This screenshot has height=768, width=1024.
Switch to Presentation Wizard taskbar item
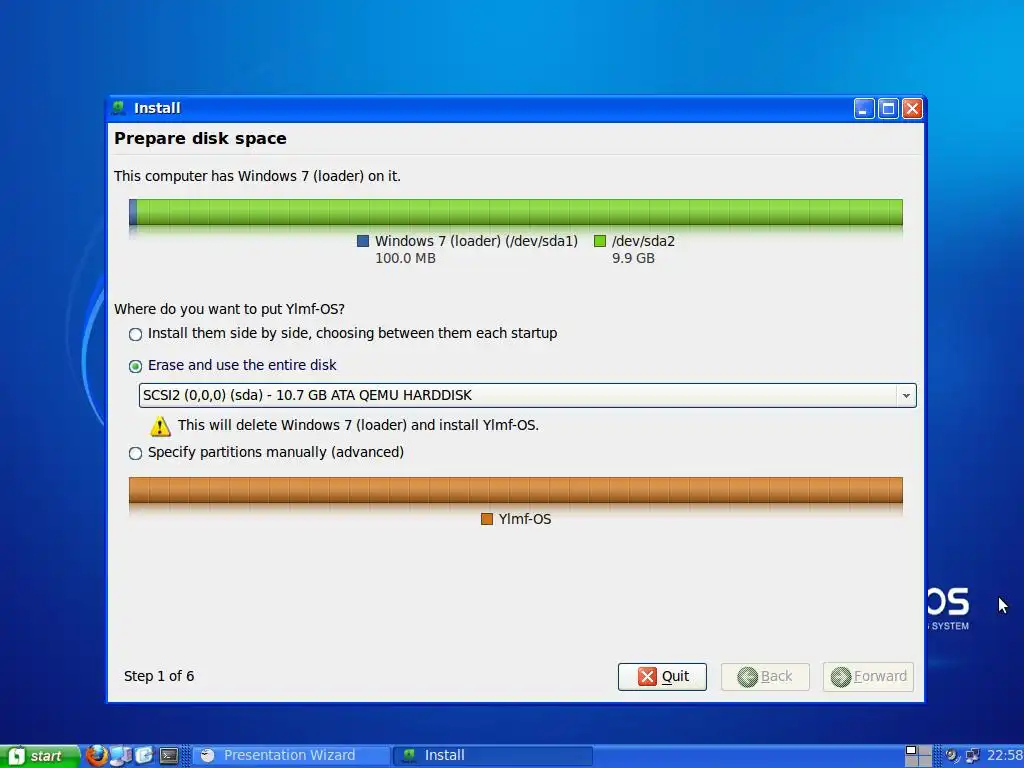(291, 756)
